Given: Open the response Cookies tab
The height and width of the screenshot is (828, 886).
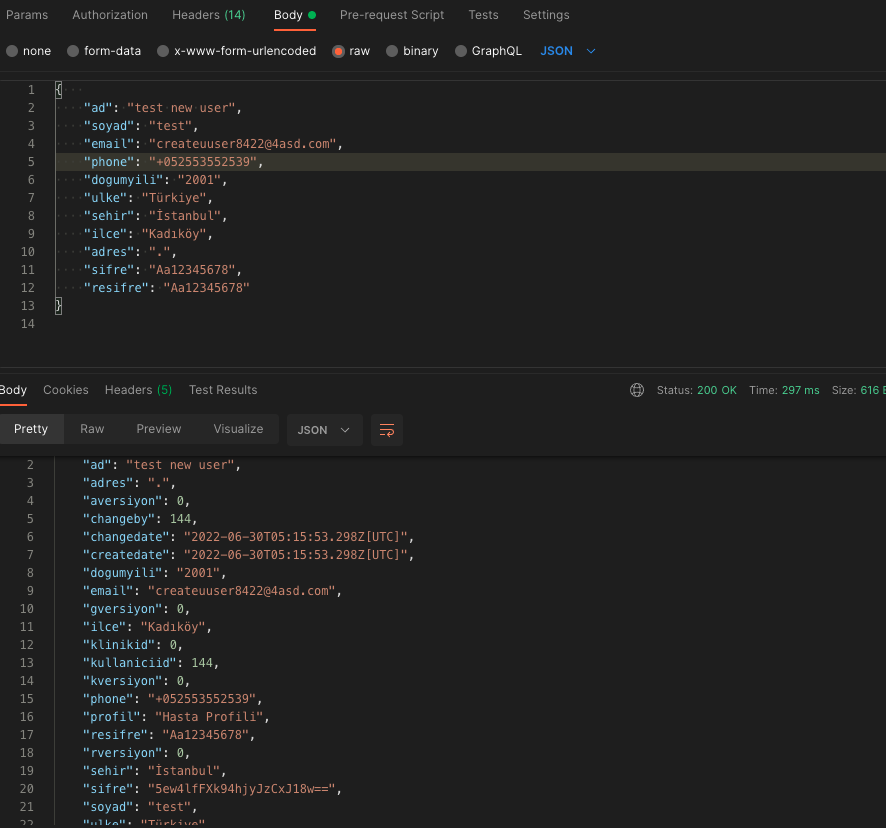Looking at the screenshot, I should tap(66, 390).
